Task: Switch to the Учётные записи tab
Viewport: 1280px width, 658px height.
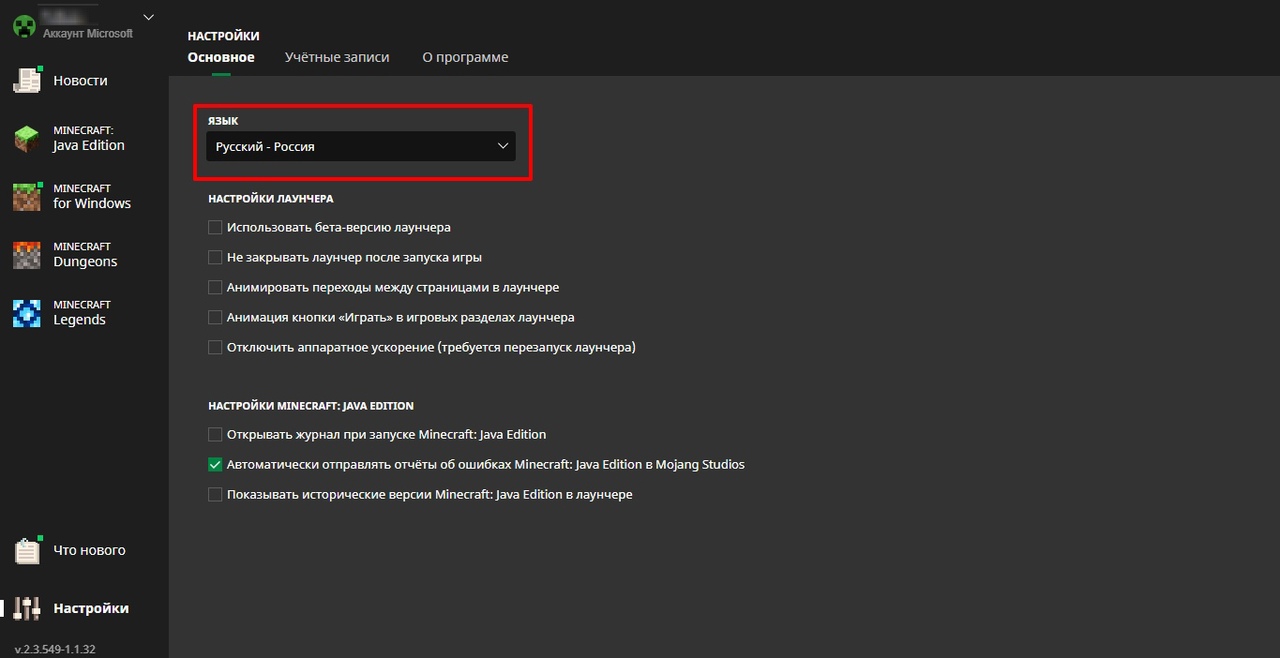Action: (x=337, y=57)
